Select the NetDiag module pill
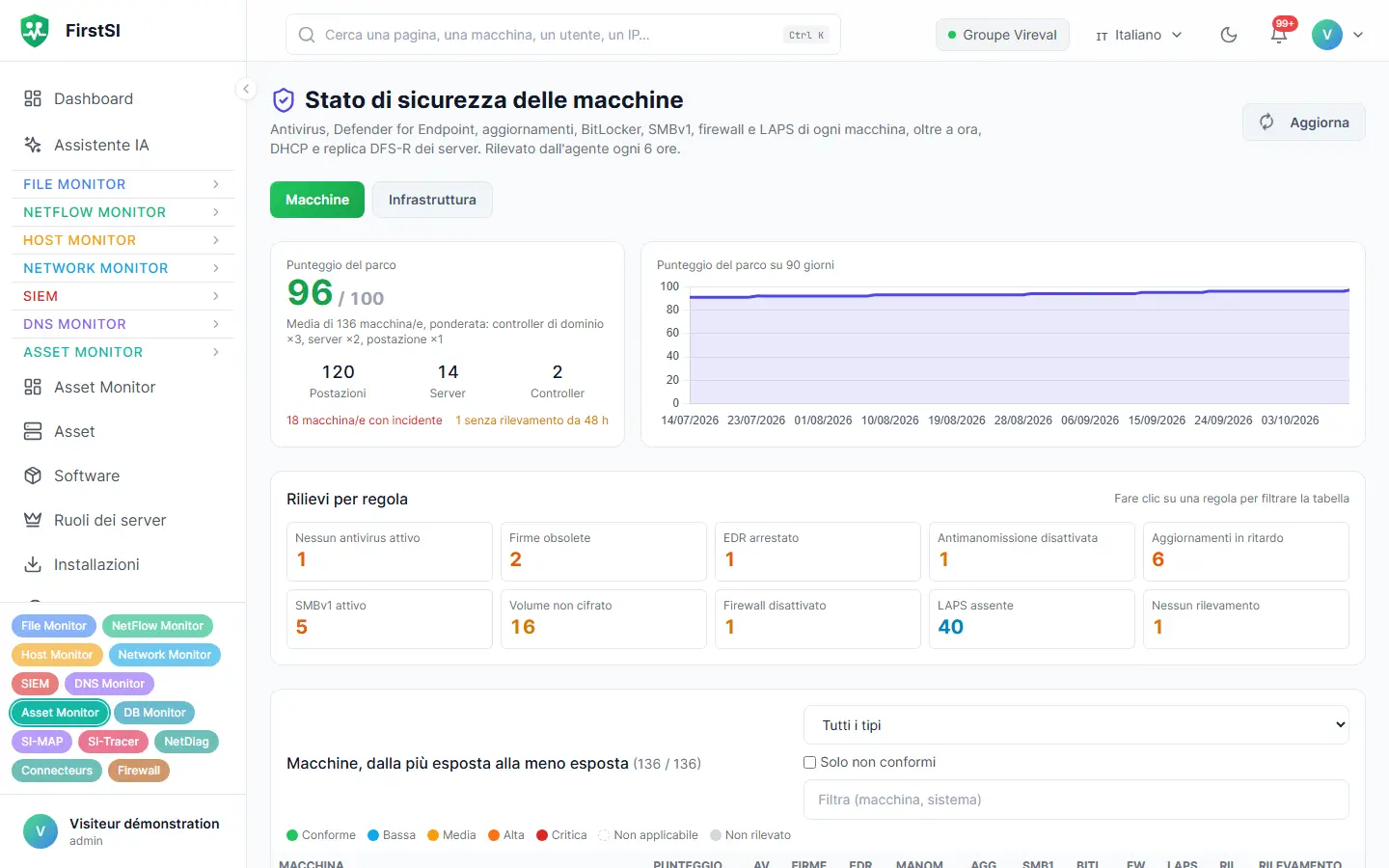This screenshot has height=868, width=1389. pyautogui.click(x=186, y=742)
